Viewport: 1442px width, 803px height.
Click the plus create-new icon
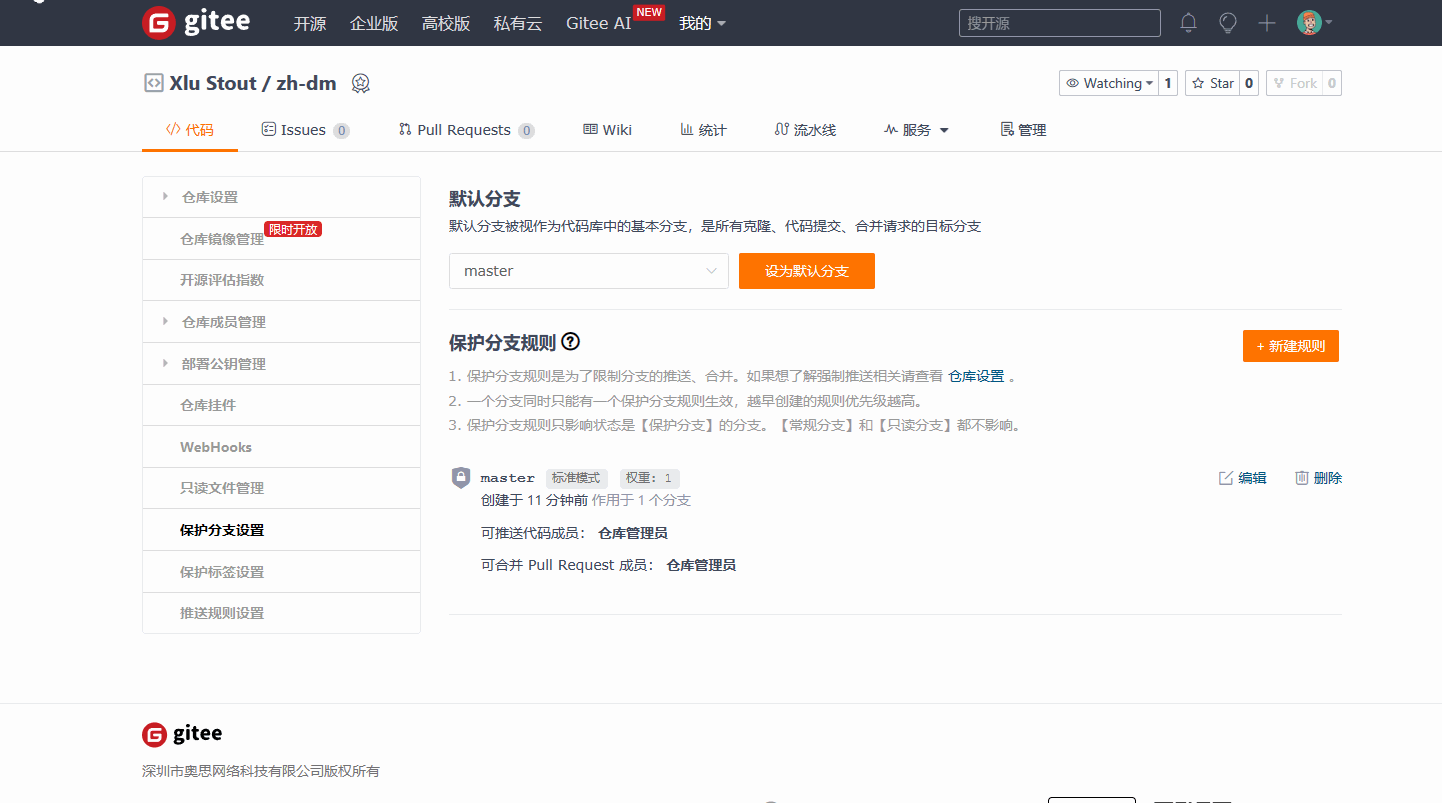pyautogui.click(x=1267, y=23)
